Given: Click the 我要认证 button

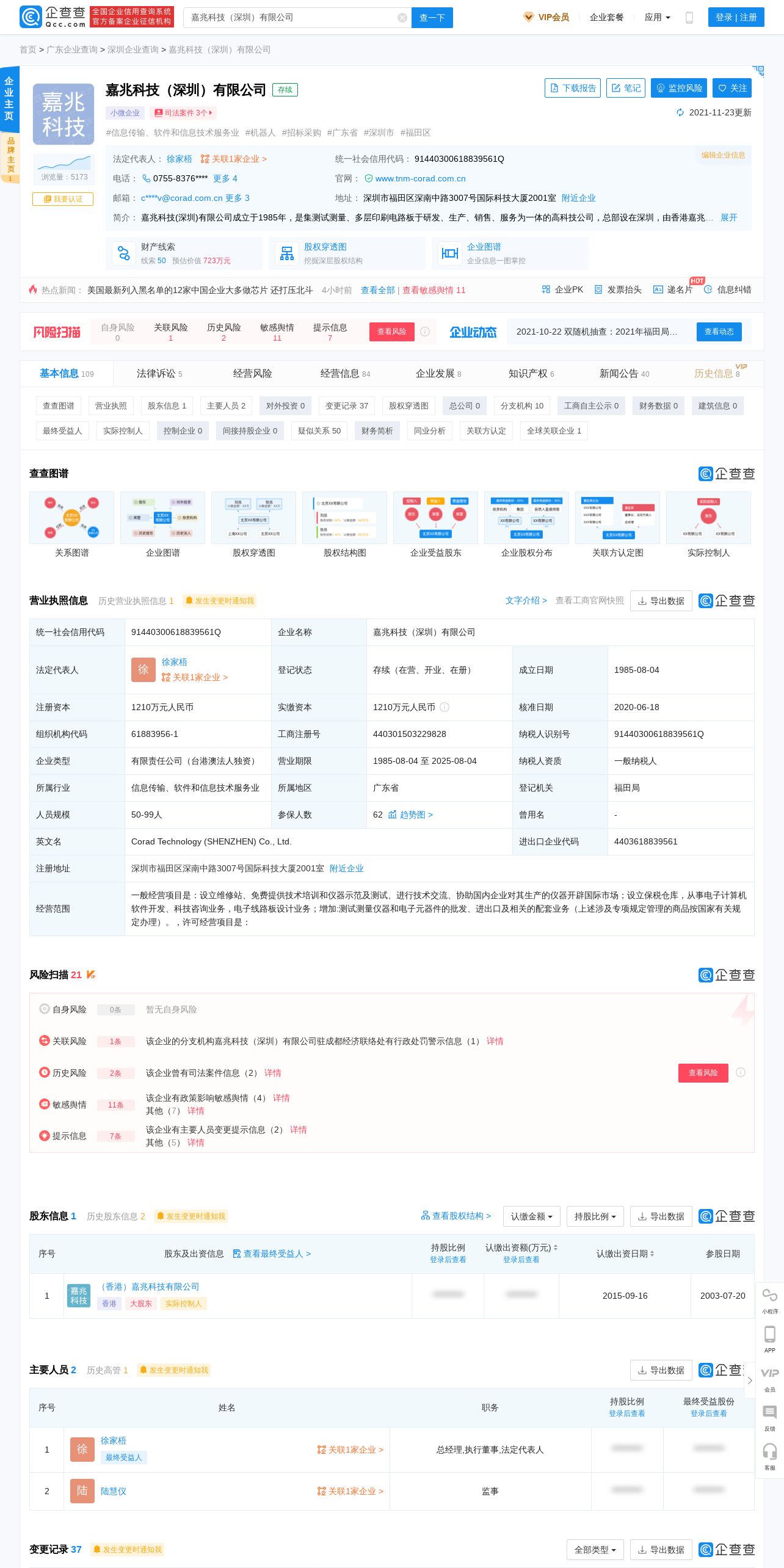Looking at the screenshot, I should [63, 199].
